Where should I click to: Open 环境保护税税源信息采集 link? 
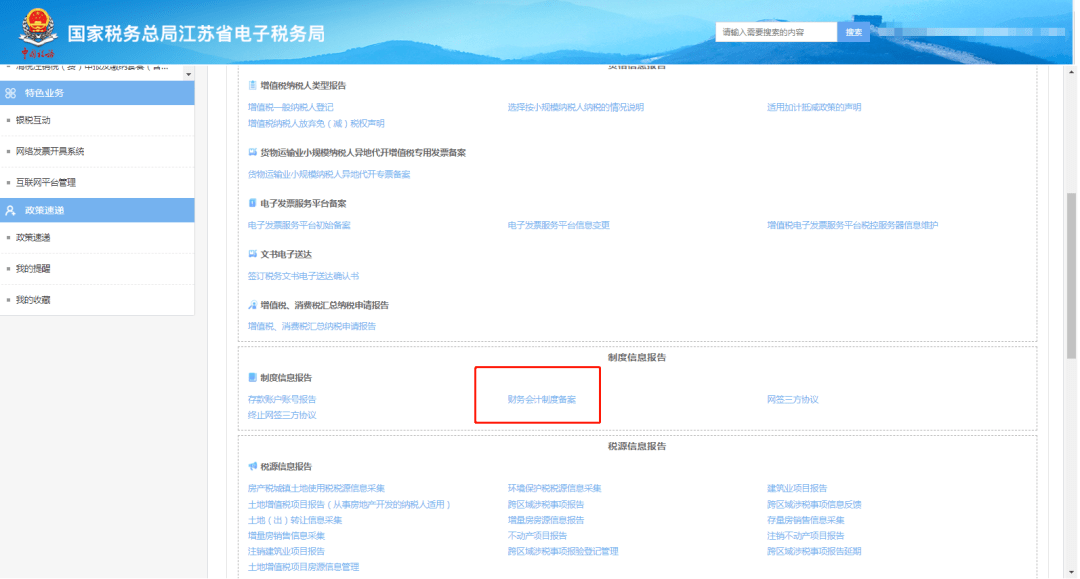pos(554,488)
